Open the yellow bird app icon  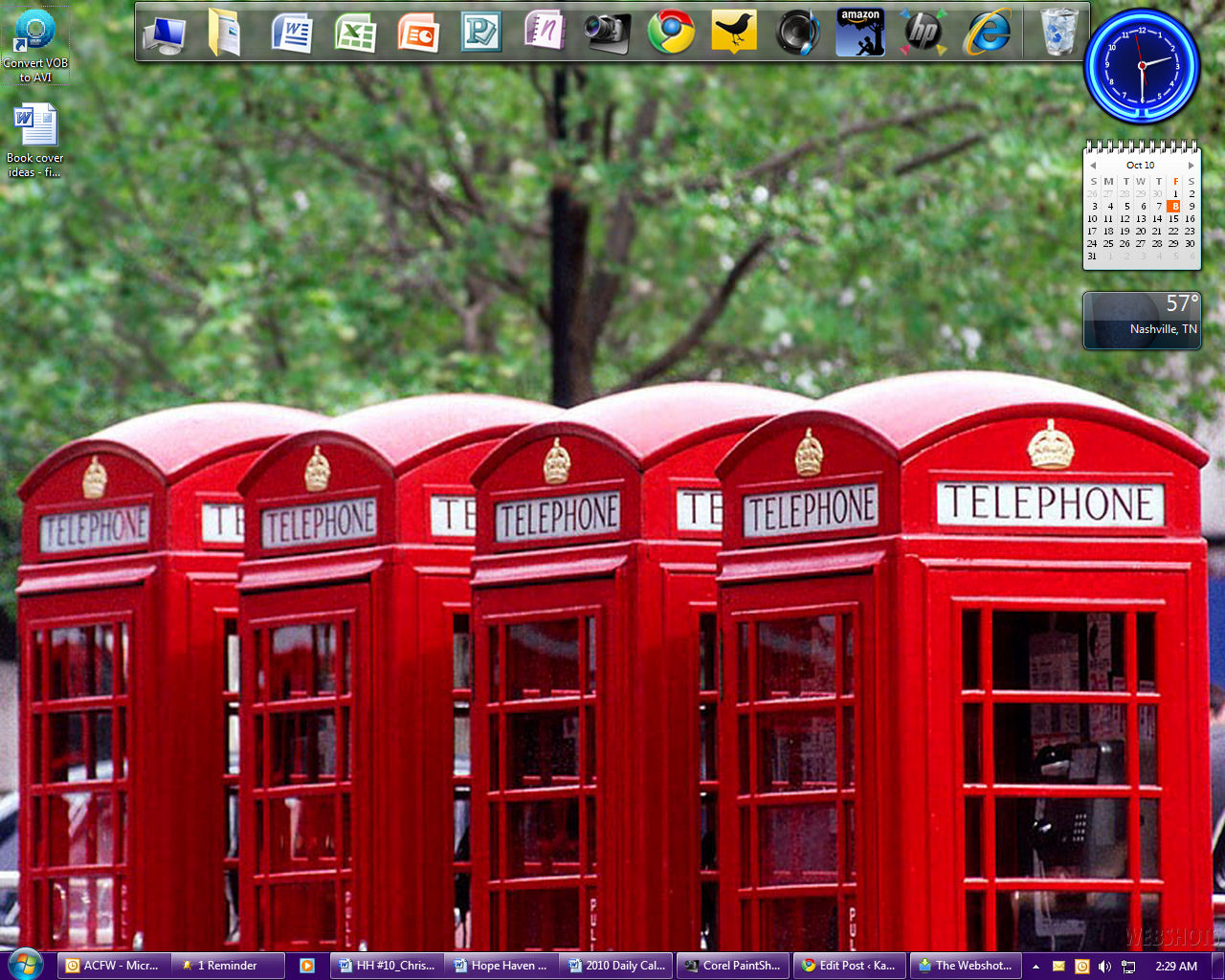[734, 33]
